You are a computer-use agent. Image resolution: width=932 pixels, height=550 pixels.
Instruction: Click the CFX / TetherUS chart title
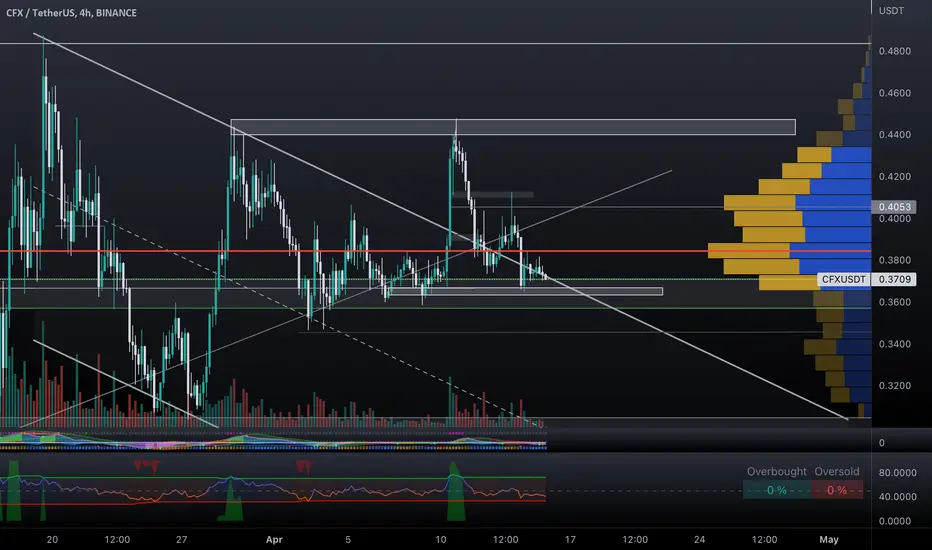[x=71, y=12]
